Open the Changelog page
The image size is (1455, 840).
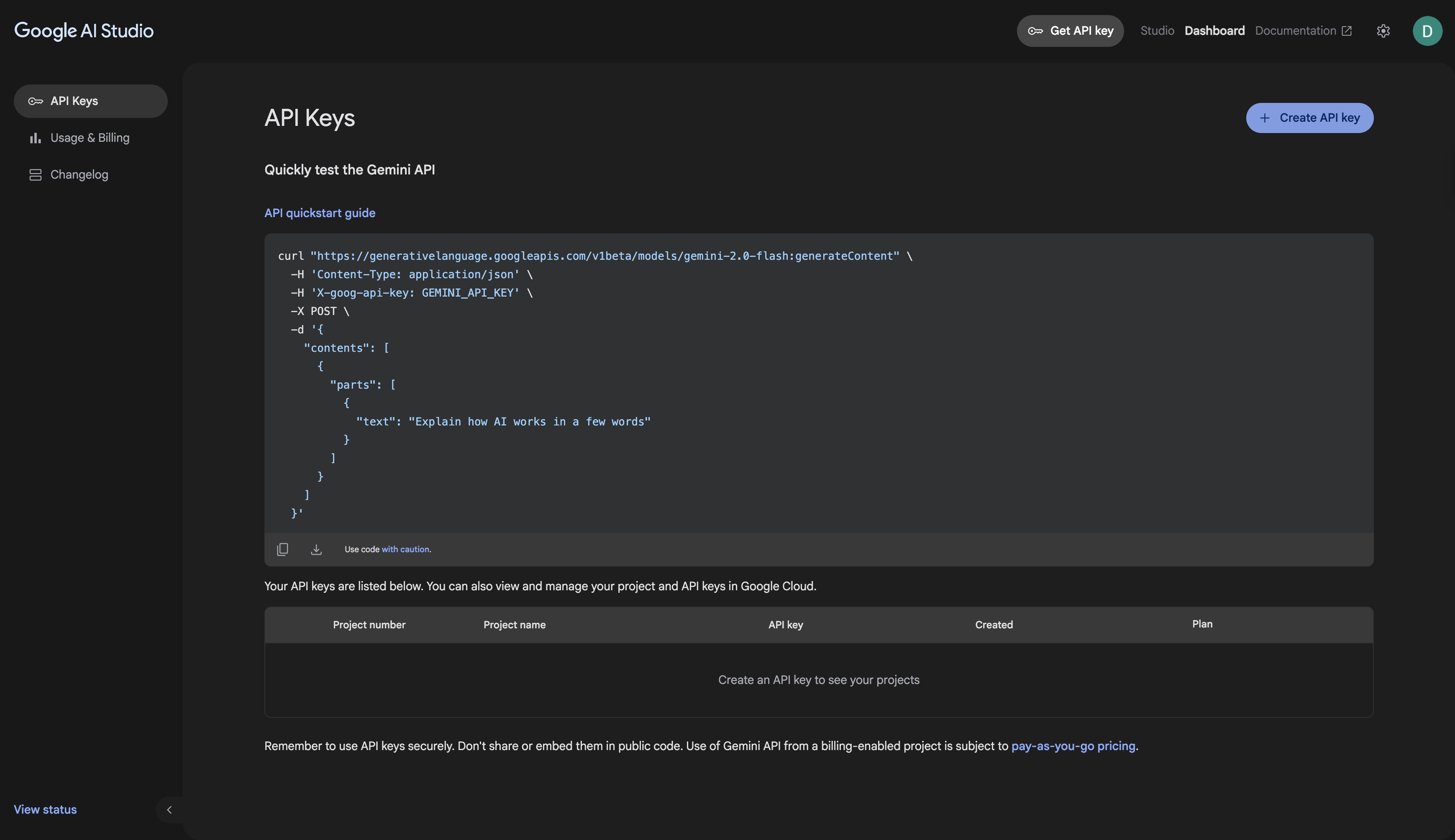[x=91, y=174]
